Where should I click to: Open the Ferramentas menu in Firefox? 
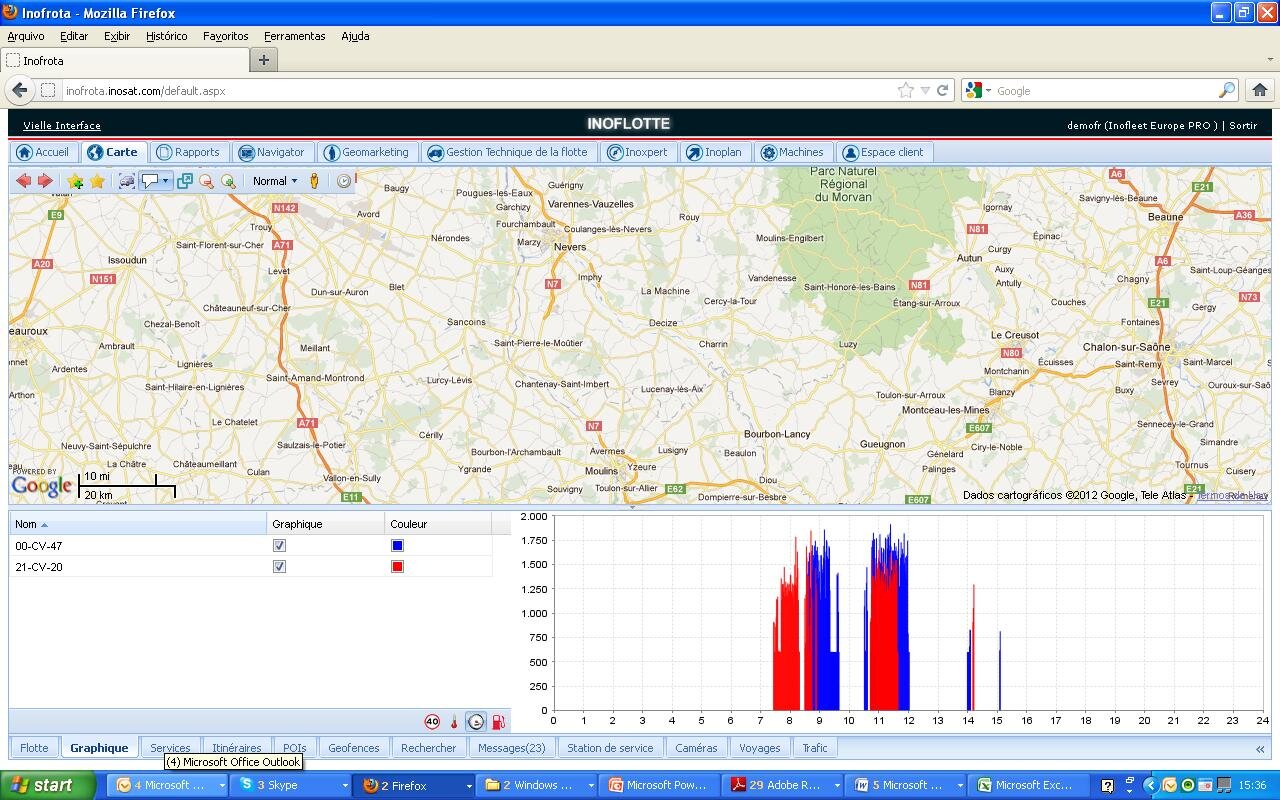[294, 36]
